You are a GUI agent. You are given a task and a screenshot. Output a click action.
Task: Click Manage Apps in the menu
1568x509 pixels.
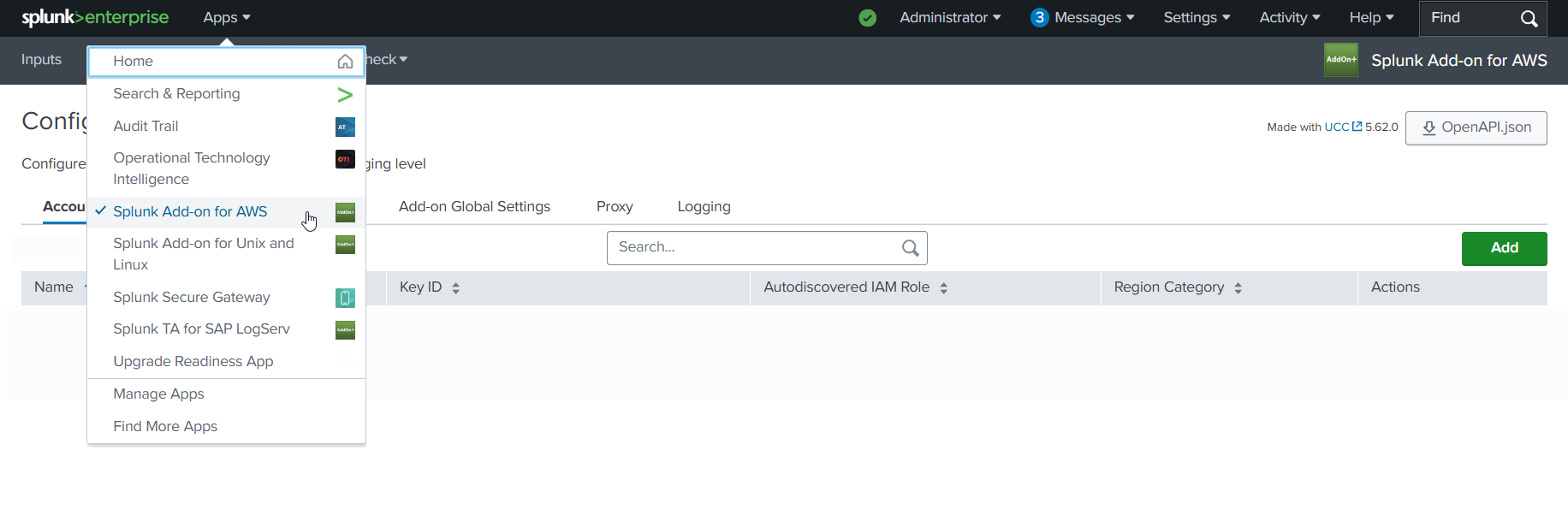(227, 394)
